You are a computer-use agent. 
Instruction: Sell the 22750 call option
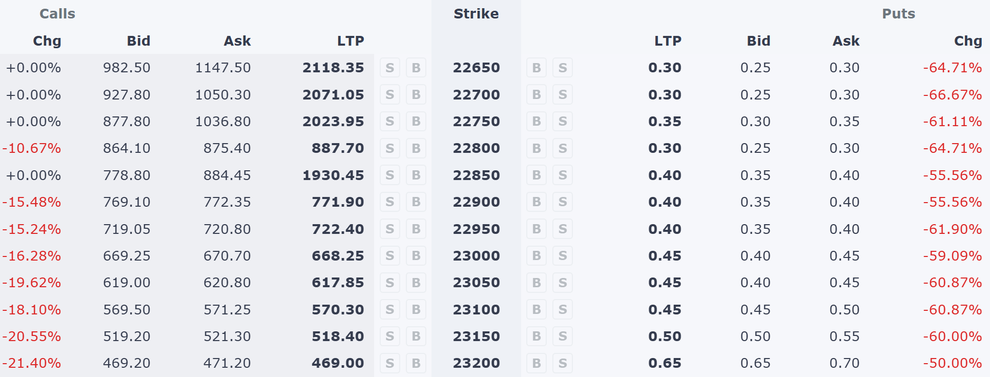[390, 121]
